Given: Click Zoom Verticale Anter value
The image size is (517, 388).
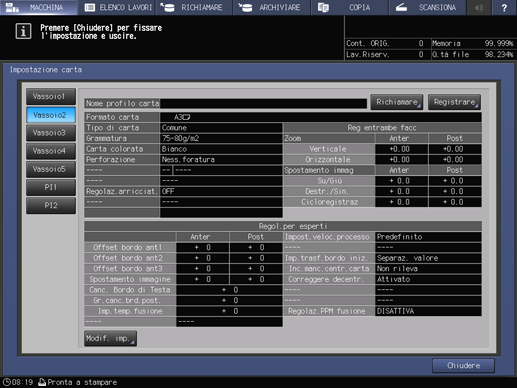Looking at the screenshot, I should pos(401,149).
